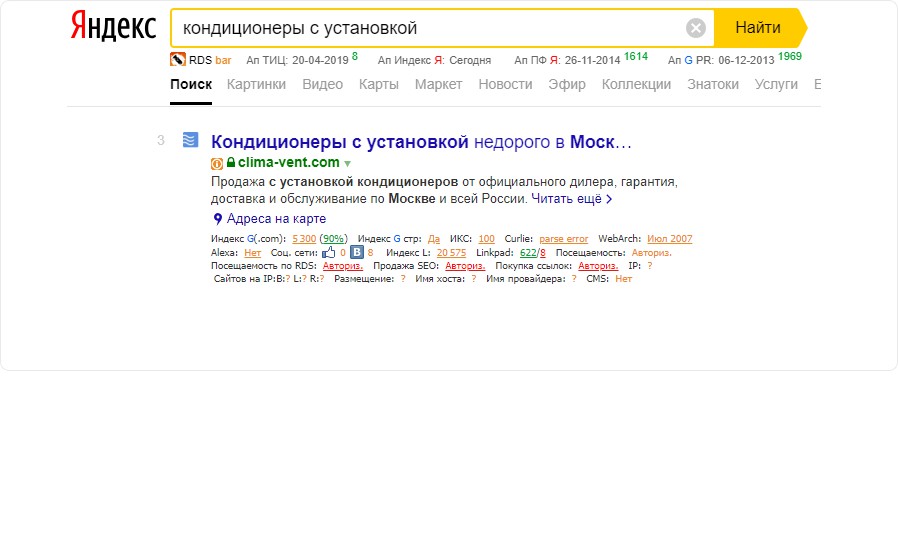Click the Yandex logo
Viewport: 898px width, 540px height.
click(x=113, y=27)
